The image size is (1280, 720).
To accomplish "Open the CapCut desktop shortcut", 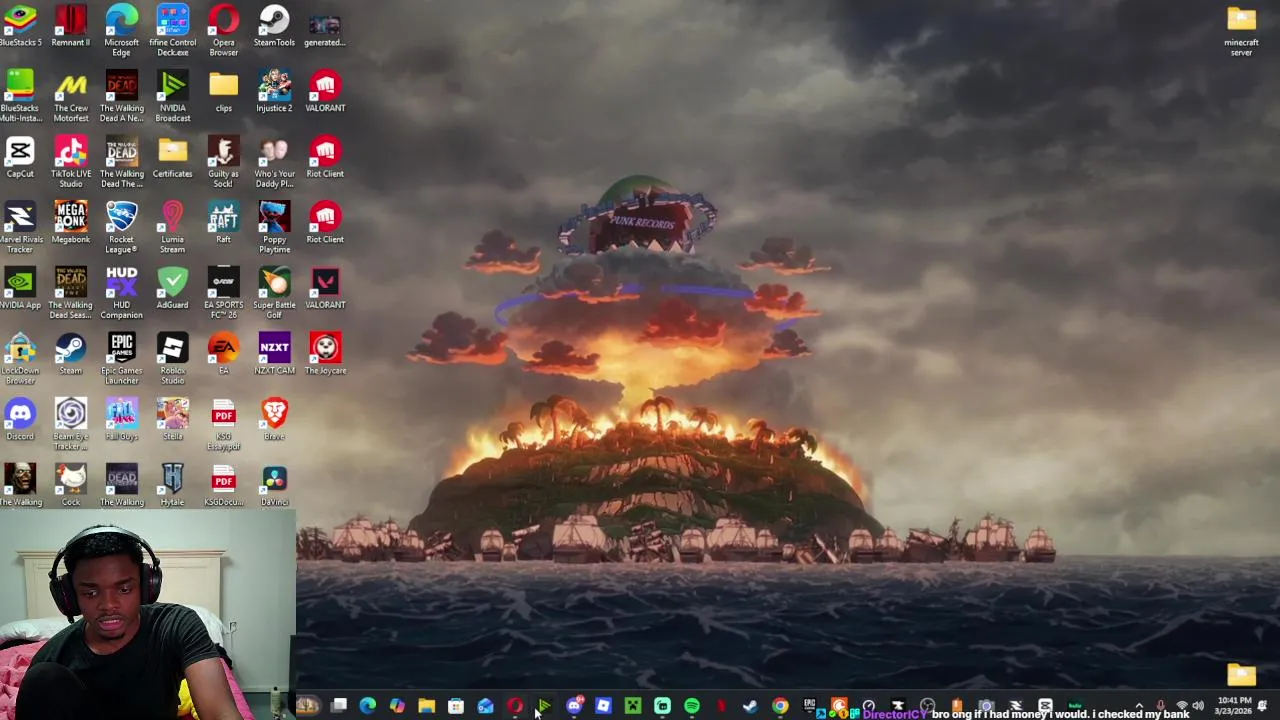I will (20, 158).
